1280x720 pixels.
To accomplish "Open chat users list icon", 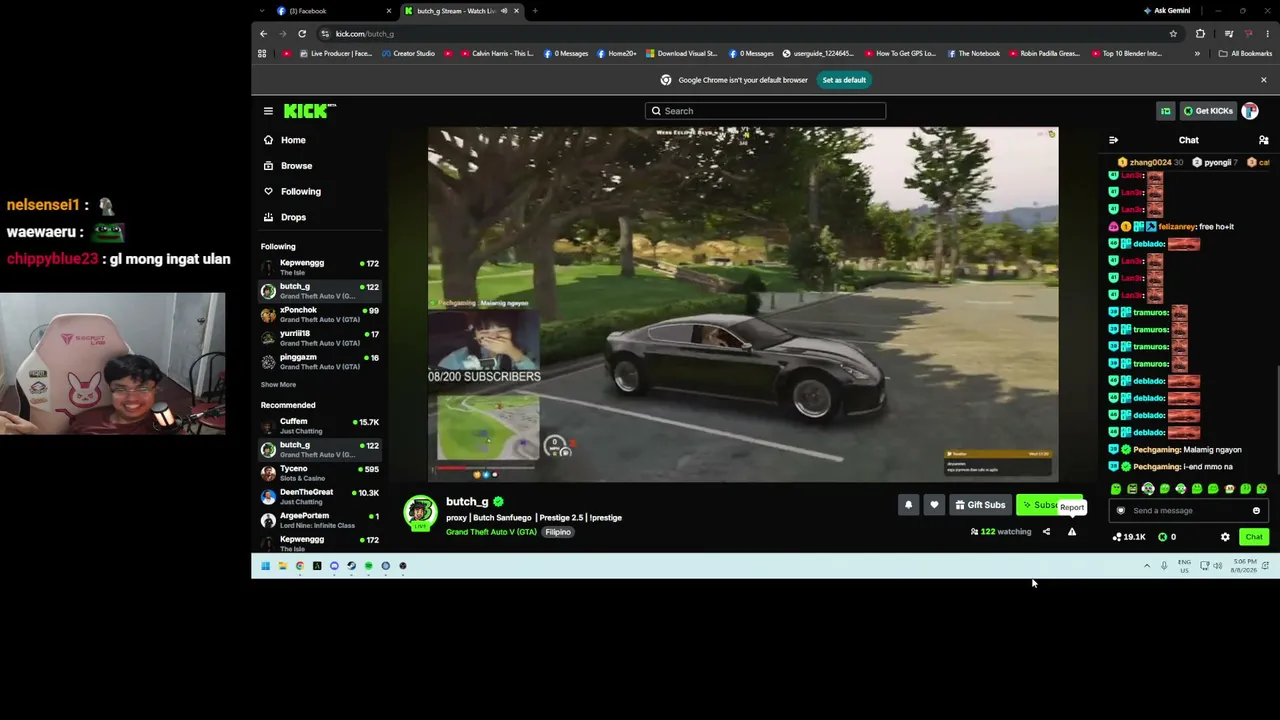I will (1263, 140).
